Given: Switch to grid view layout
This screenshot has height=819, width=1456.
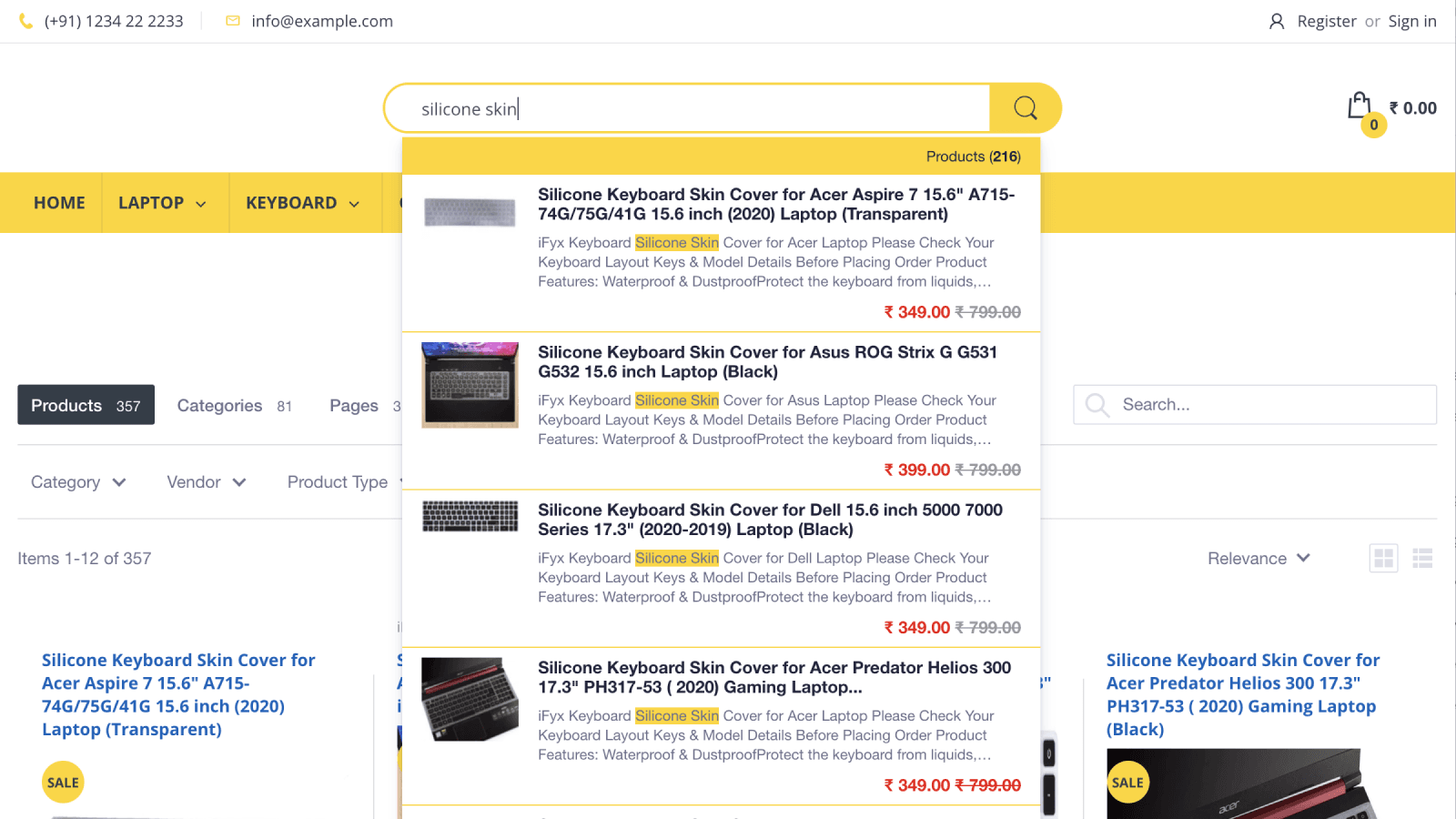Looking at the screenshot, I should pos(1383,558).
